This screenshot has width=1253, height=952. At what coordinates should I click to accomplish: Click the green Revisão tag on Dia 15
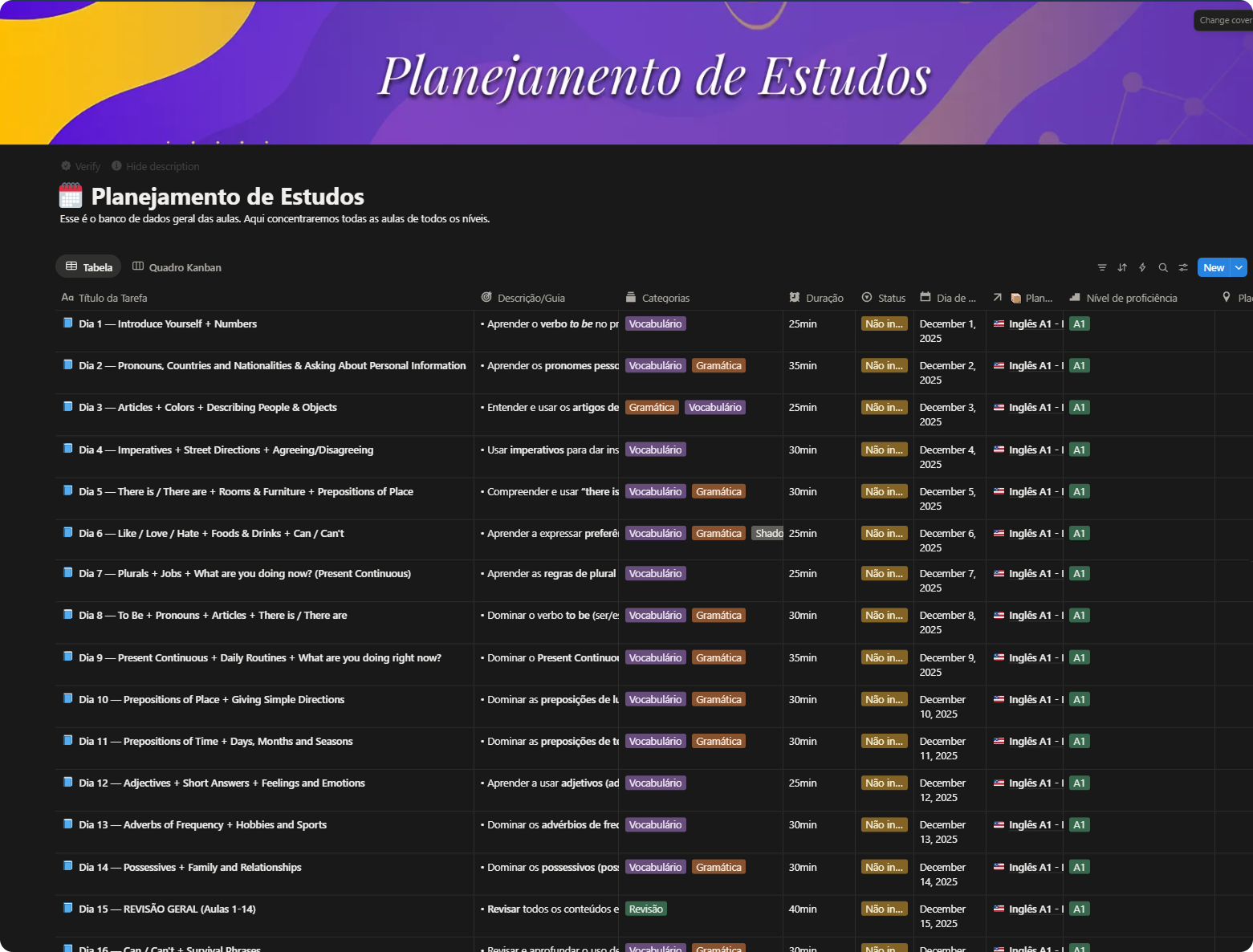coord(646,909)
